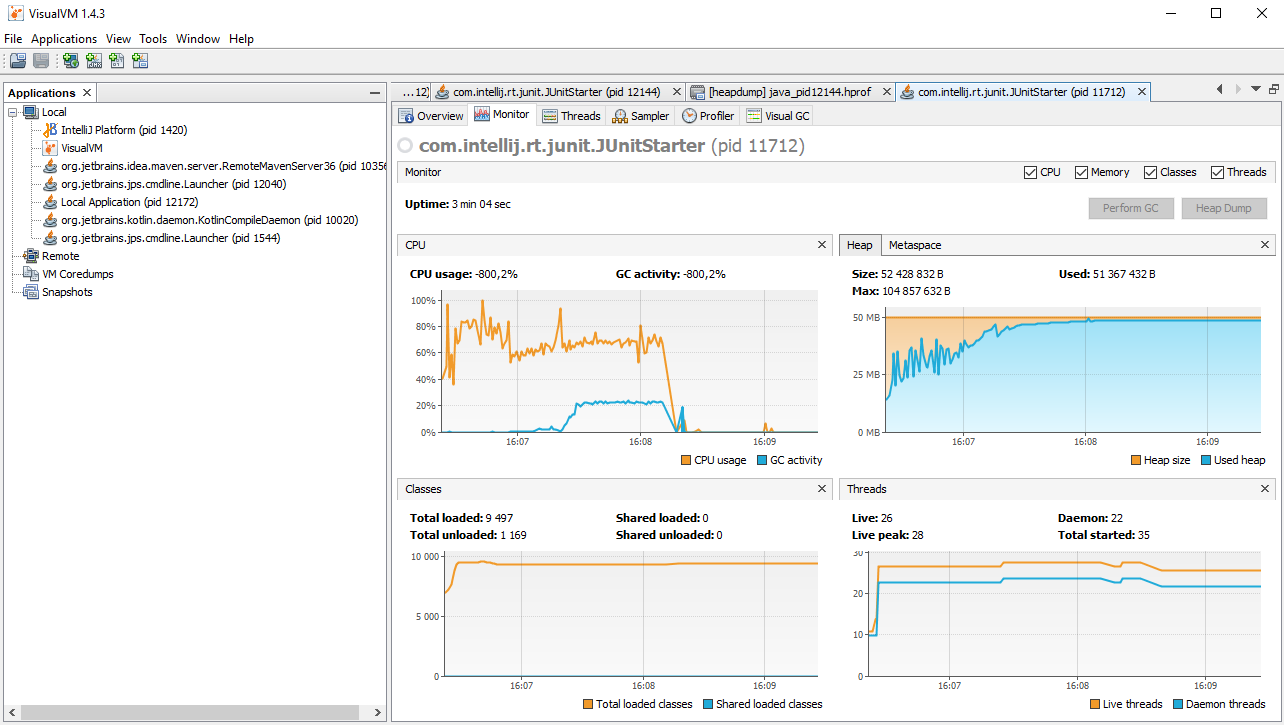Close the Heap chart panel

(1265, 245)
